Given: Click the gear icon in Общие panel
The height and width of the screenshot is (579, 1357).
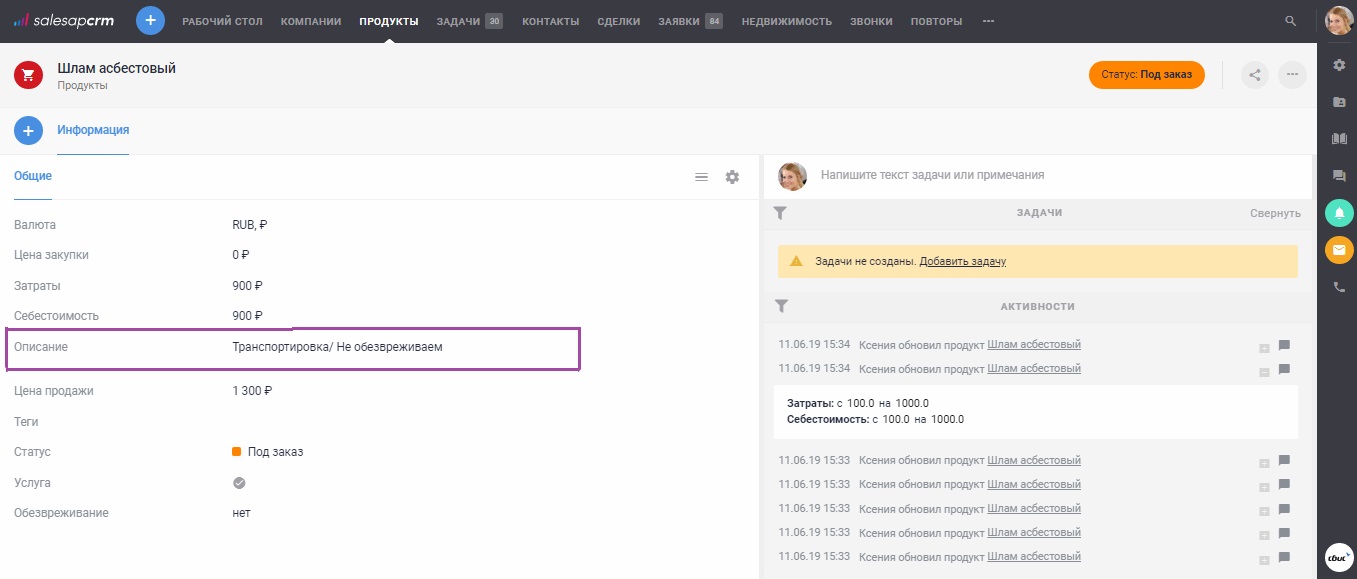Looking at the screenshot, I should (x=732, y=177).
